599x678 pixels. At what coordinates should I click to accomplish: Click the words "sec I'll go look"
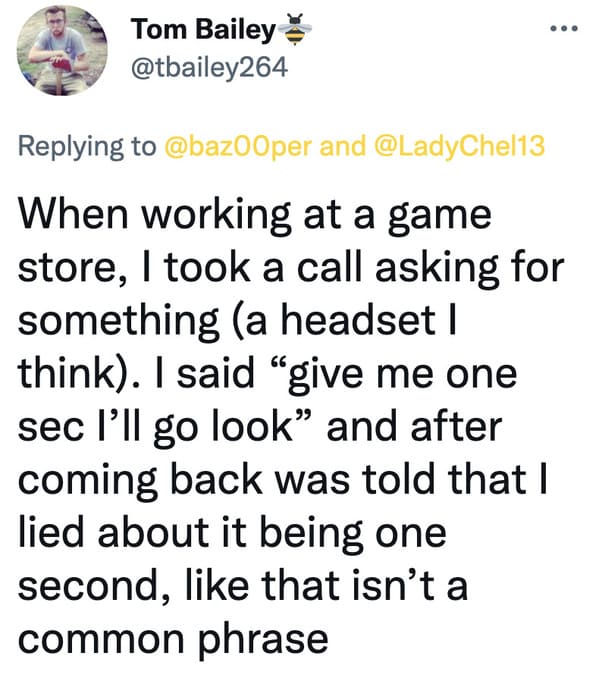point(156,427)
